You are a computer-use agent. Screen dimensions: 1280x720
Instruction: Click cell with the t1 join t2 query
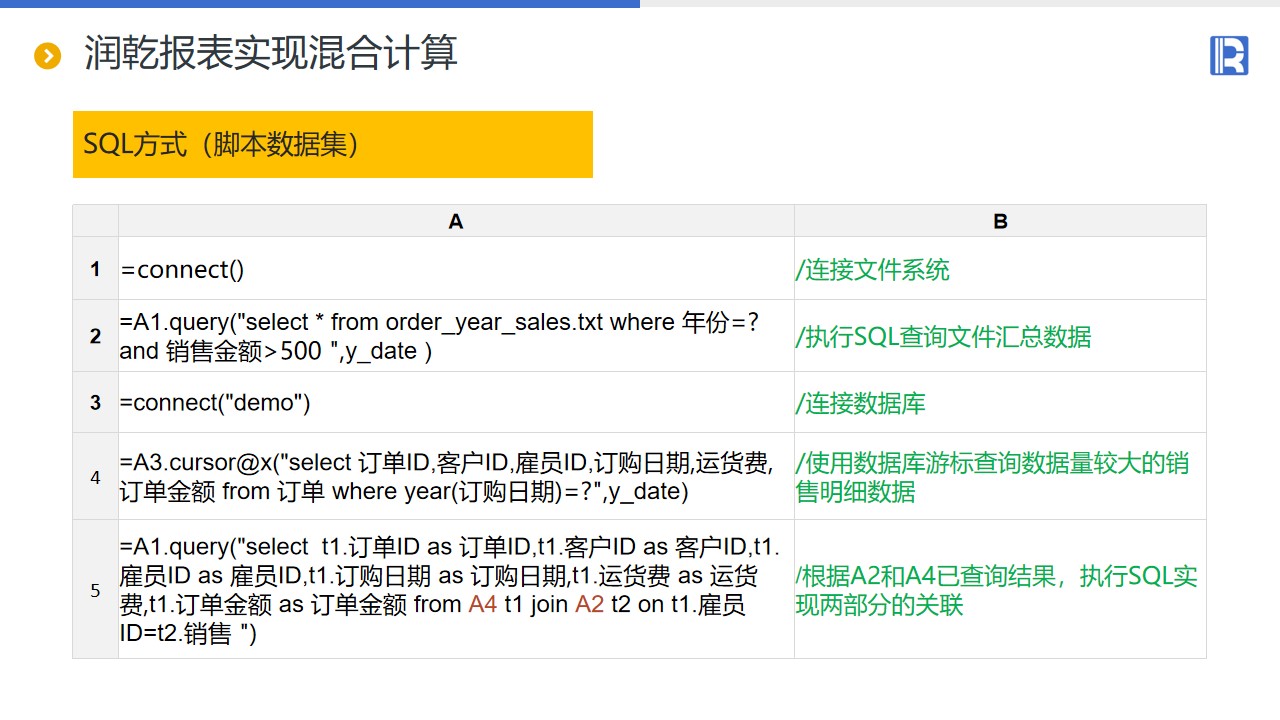(456, 590)
